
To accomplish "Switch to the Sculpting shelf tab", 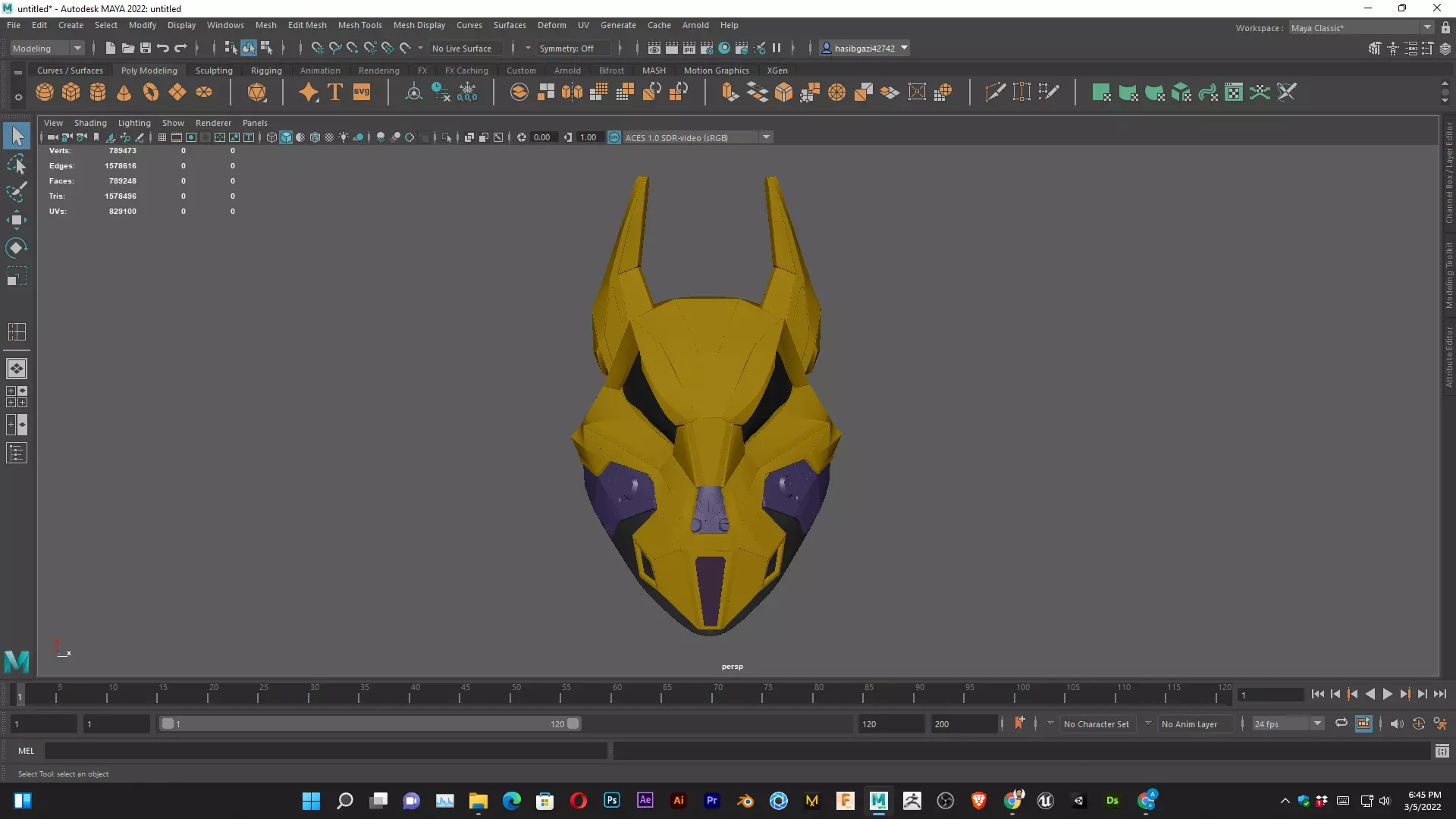I will pyautogui.click(x=214, y=71).
